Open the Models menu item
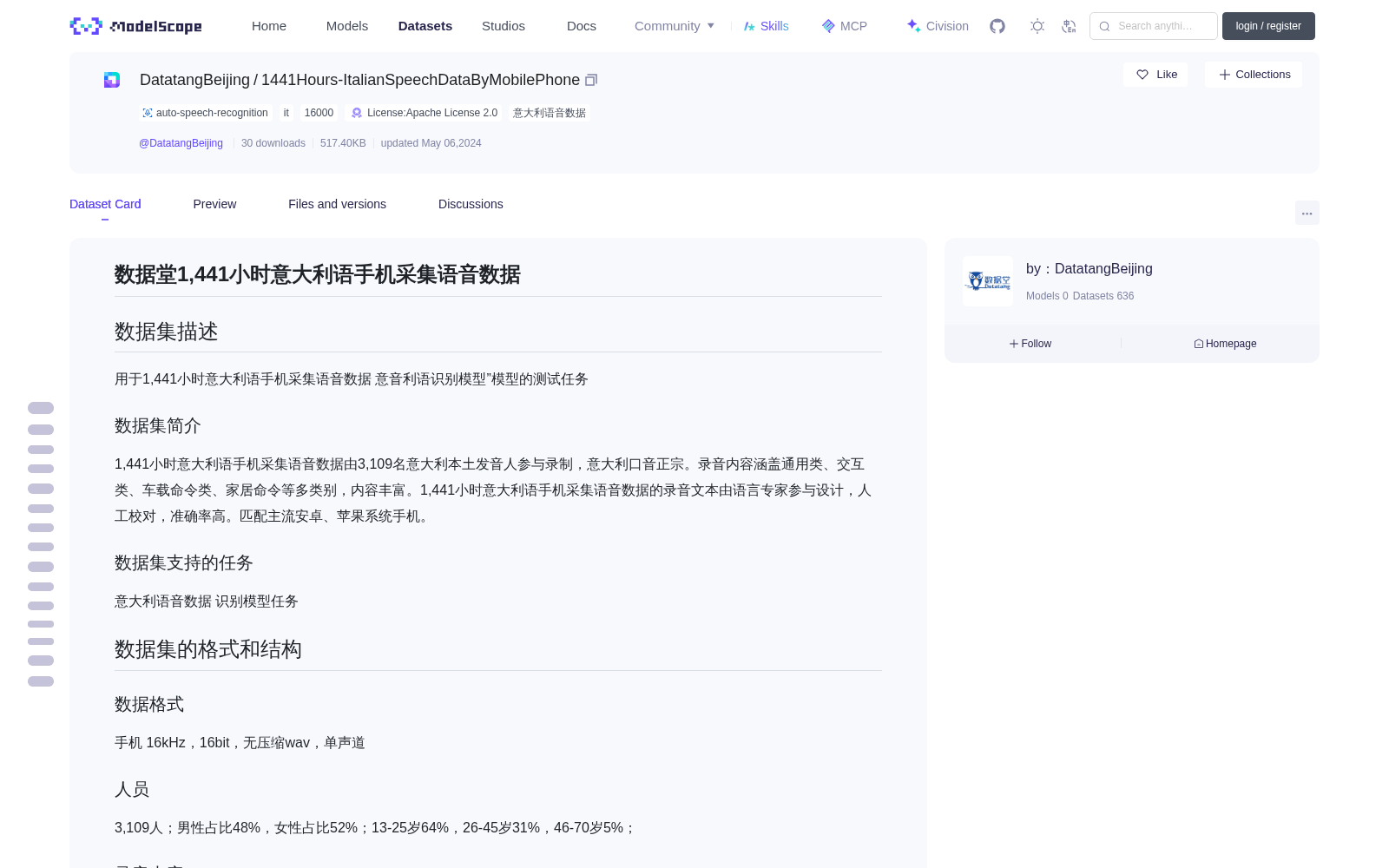 point(347,26)
